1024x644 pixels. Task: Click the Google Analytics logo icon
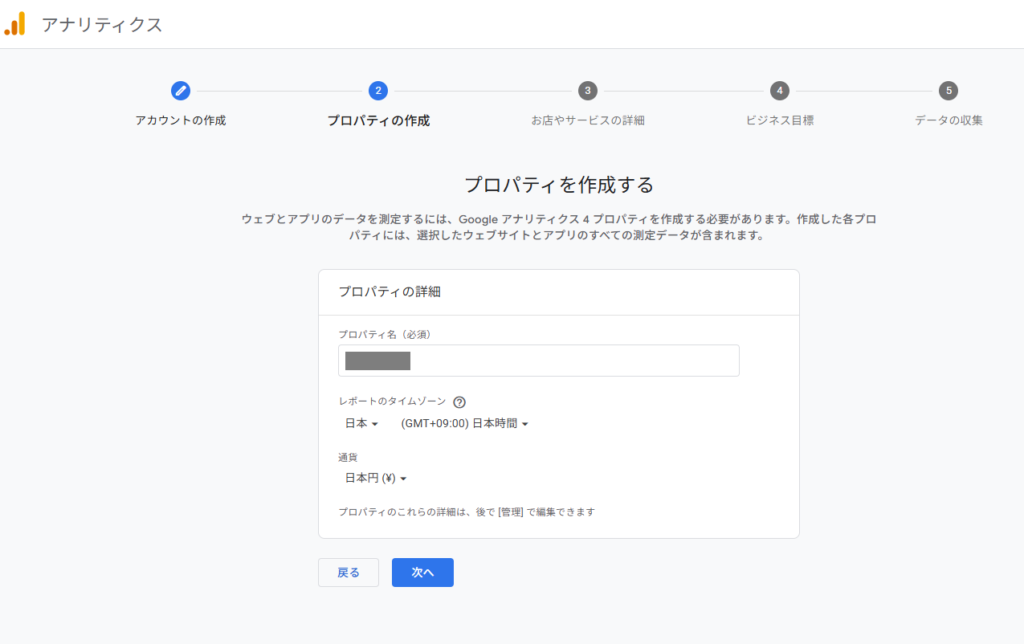[x=15, y=23]
